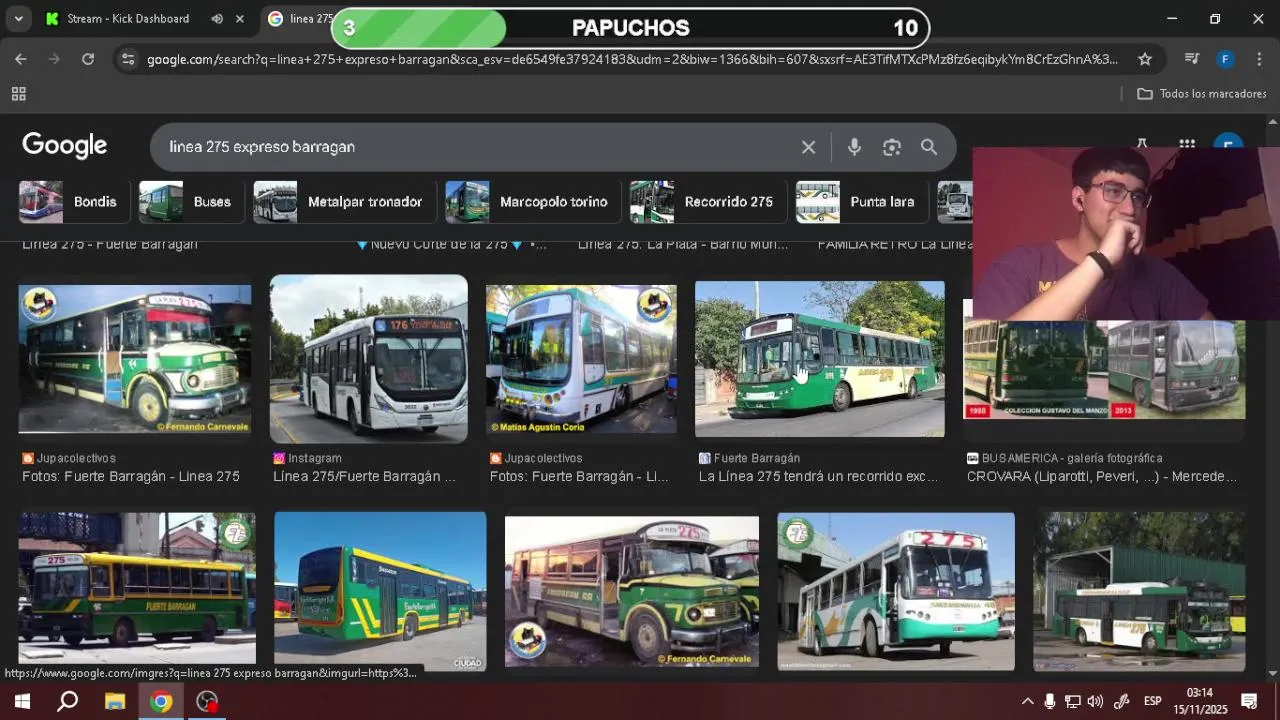1280x720 pixels.
Task: Filter by Marcopolo torino chip
Action: [531, 202]
